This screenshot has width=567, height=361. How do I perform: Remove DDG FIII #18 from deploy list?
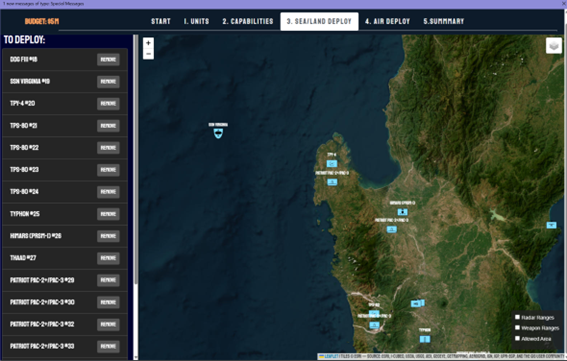108,60
